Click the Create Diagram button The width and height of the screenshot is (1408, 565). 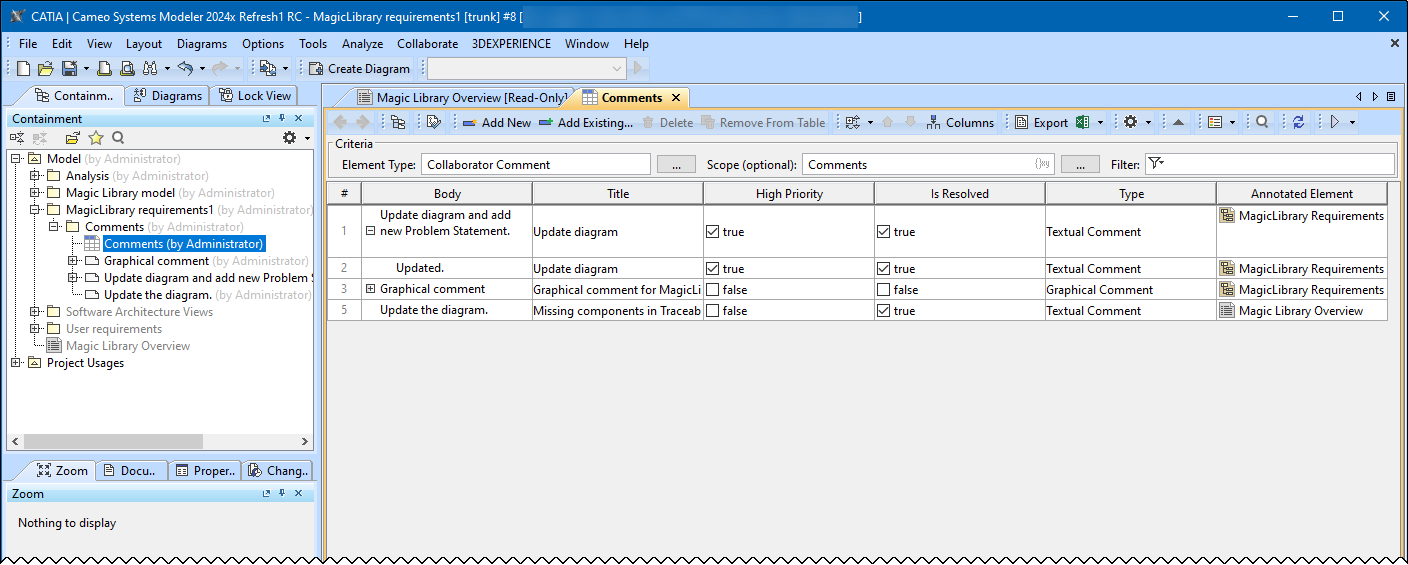click(x=359, y=69)
